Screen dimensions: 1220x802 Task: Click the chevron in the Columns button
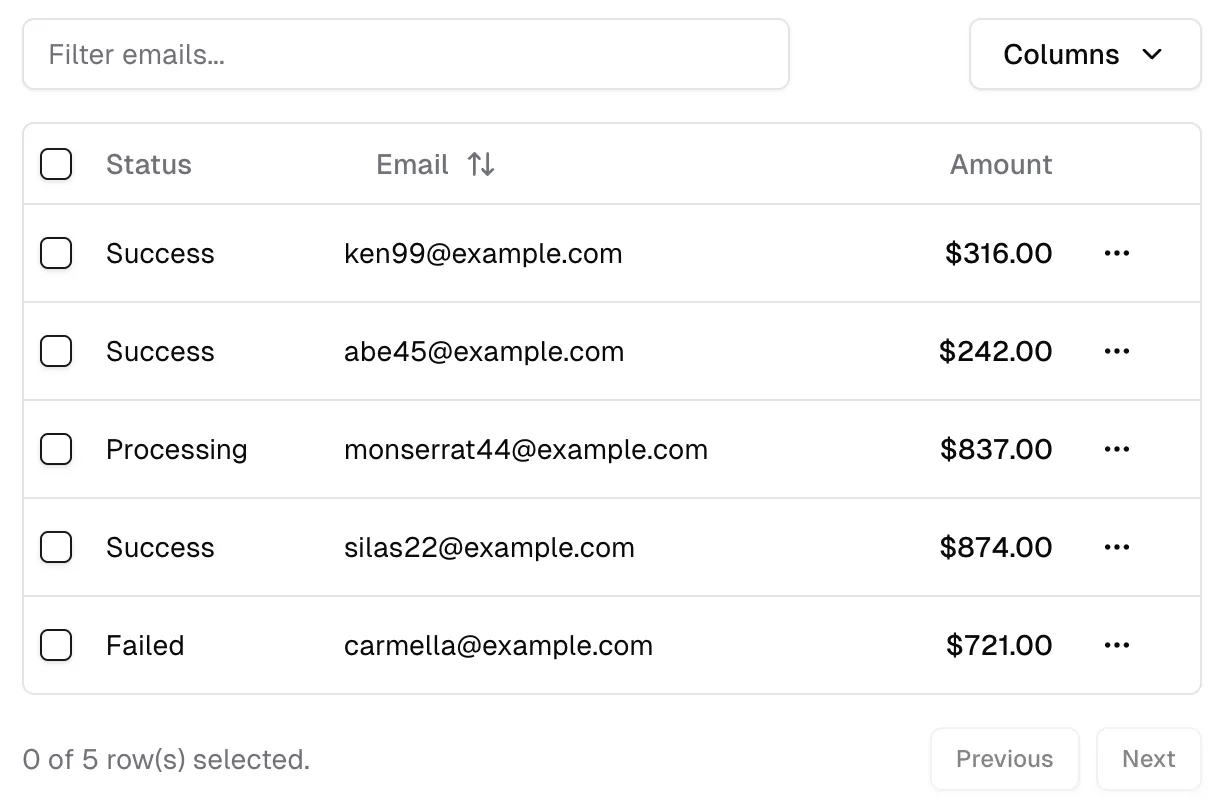click(1152, 54)
